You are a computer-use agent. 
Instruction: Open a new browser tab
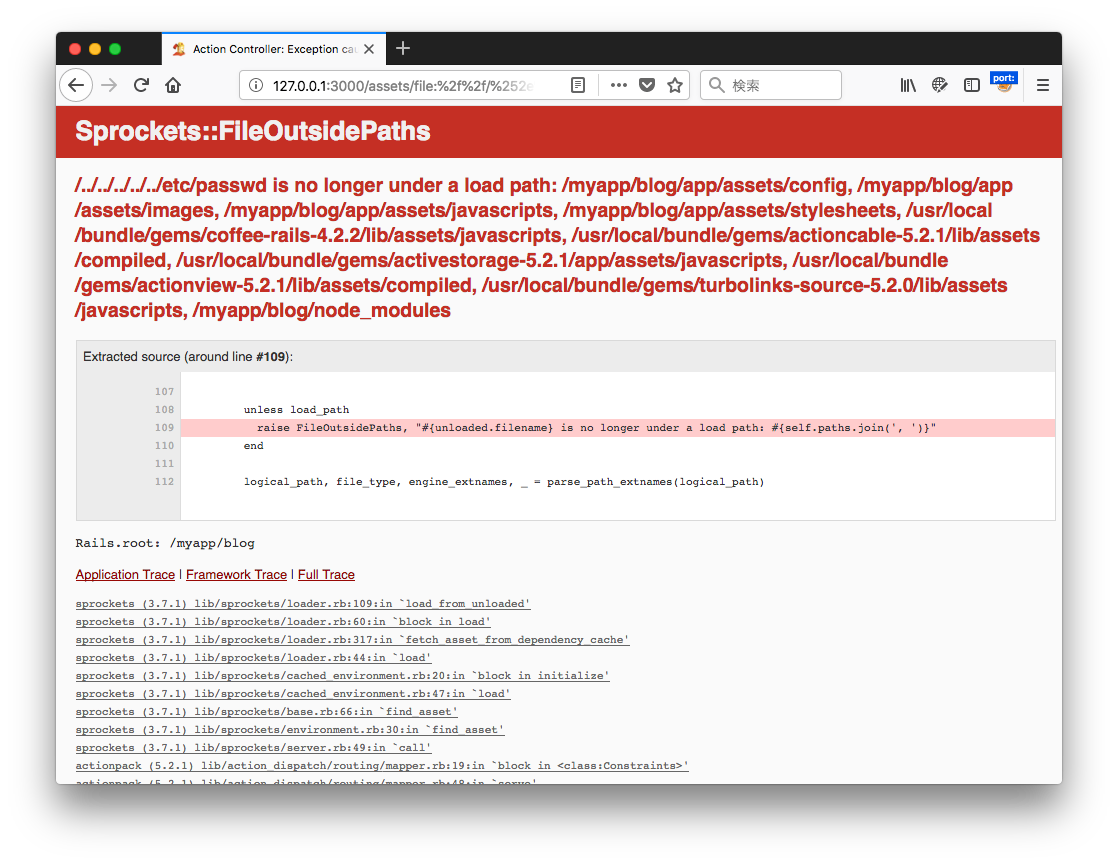403,48
